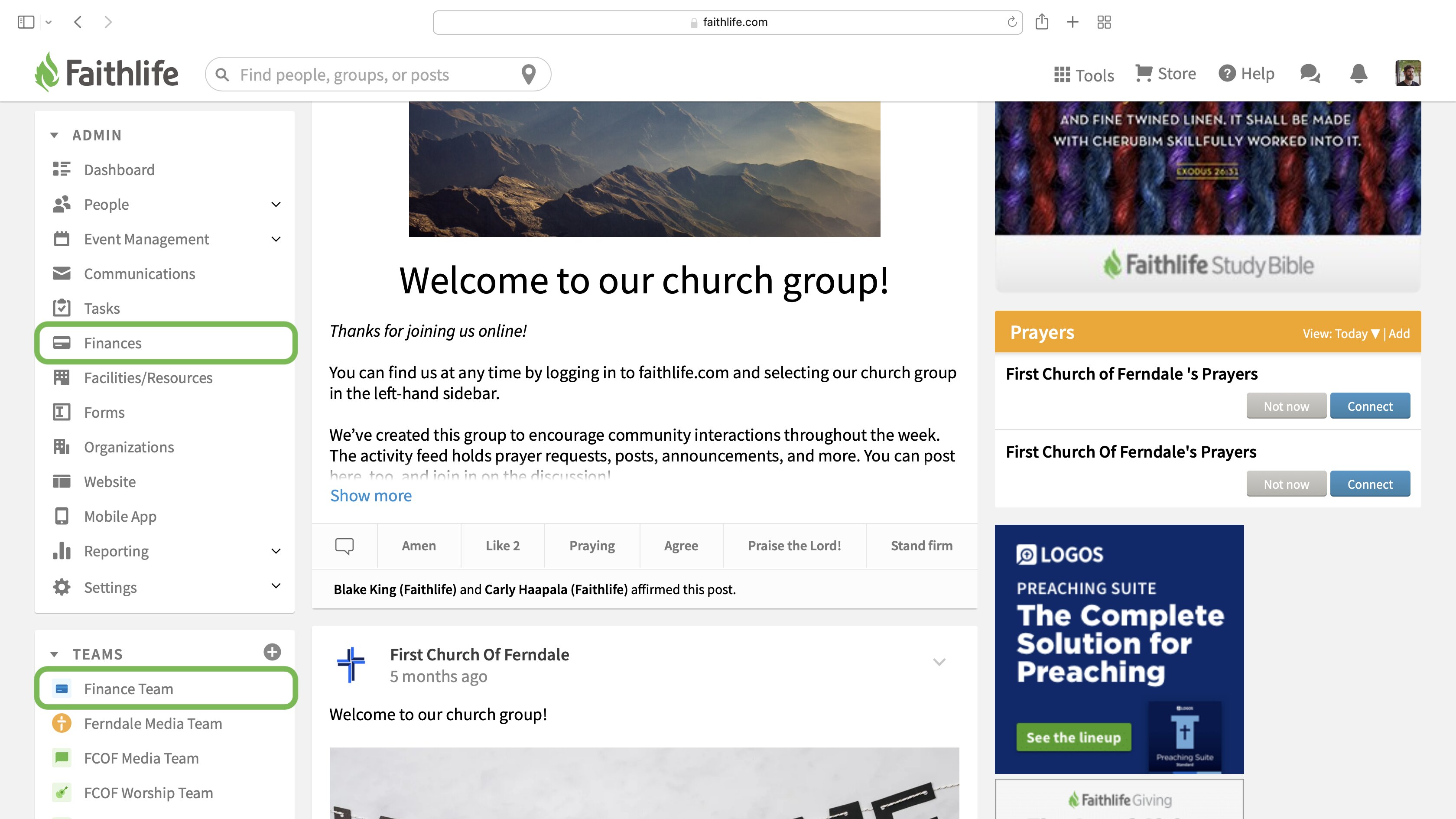Click the Website layout icon

pos(62,481)
